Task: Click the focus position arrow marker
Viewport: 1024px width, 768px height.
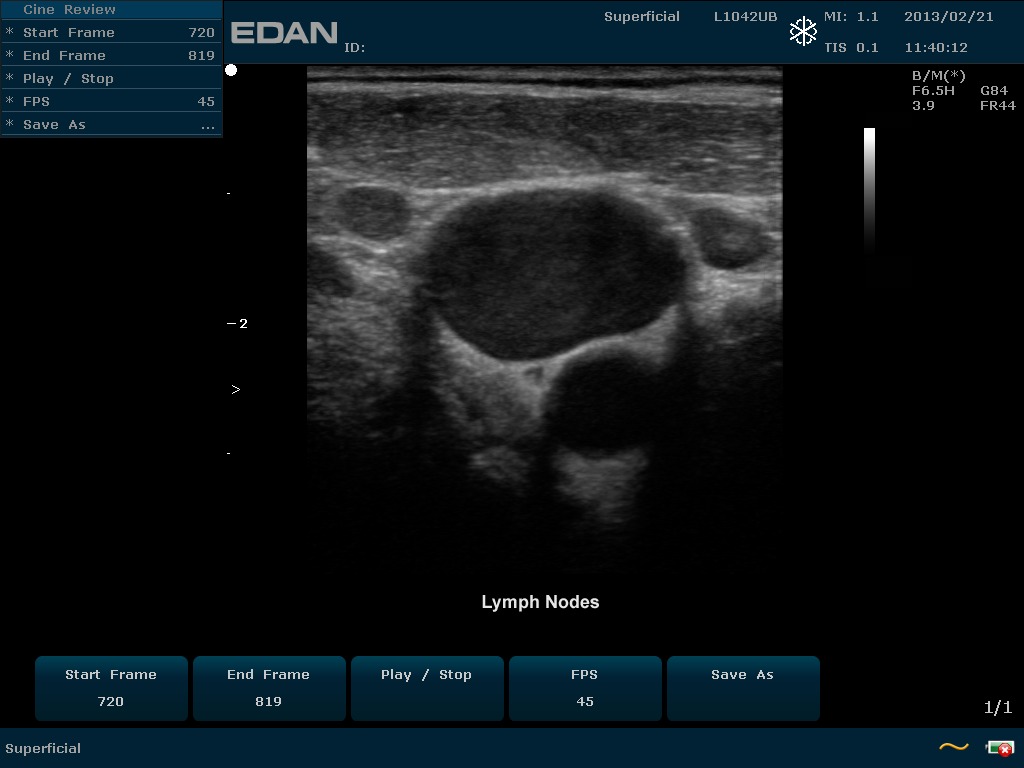Action: click(236, 389)
